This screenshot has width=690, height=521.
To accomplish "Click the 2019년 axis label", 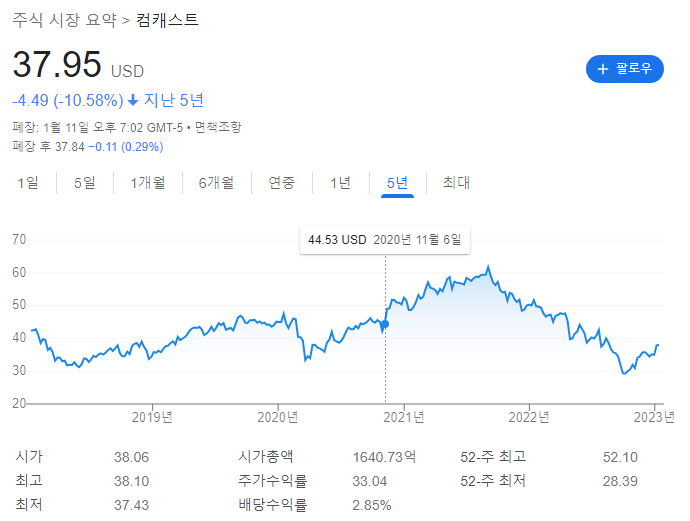I will (x=152, y=417).
